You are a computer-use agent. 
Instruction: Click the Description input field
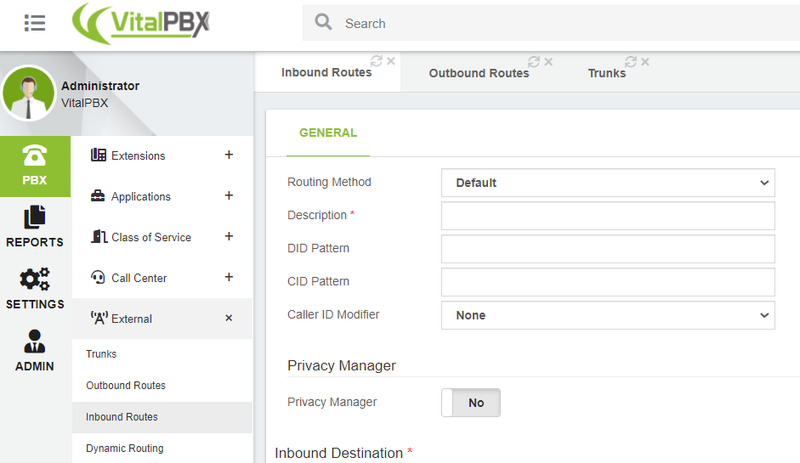(x=608, y=216)
